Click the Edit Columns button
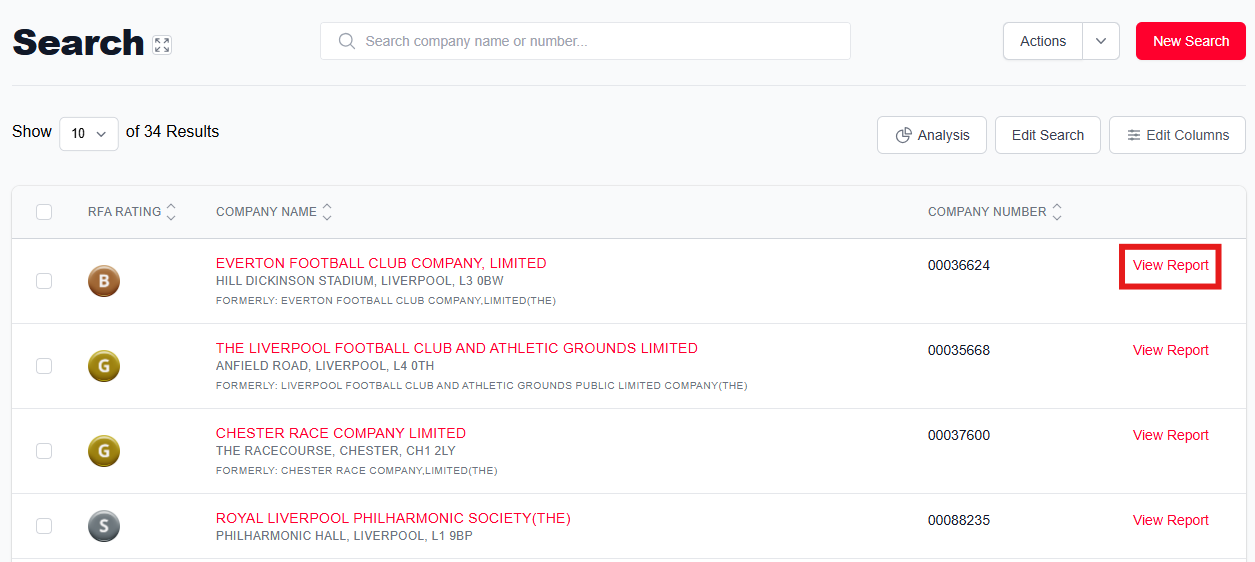1255x562 pixels. [1177, 135]
